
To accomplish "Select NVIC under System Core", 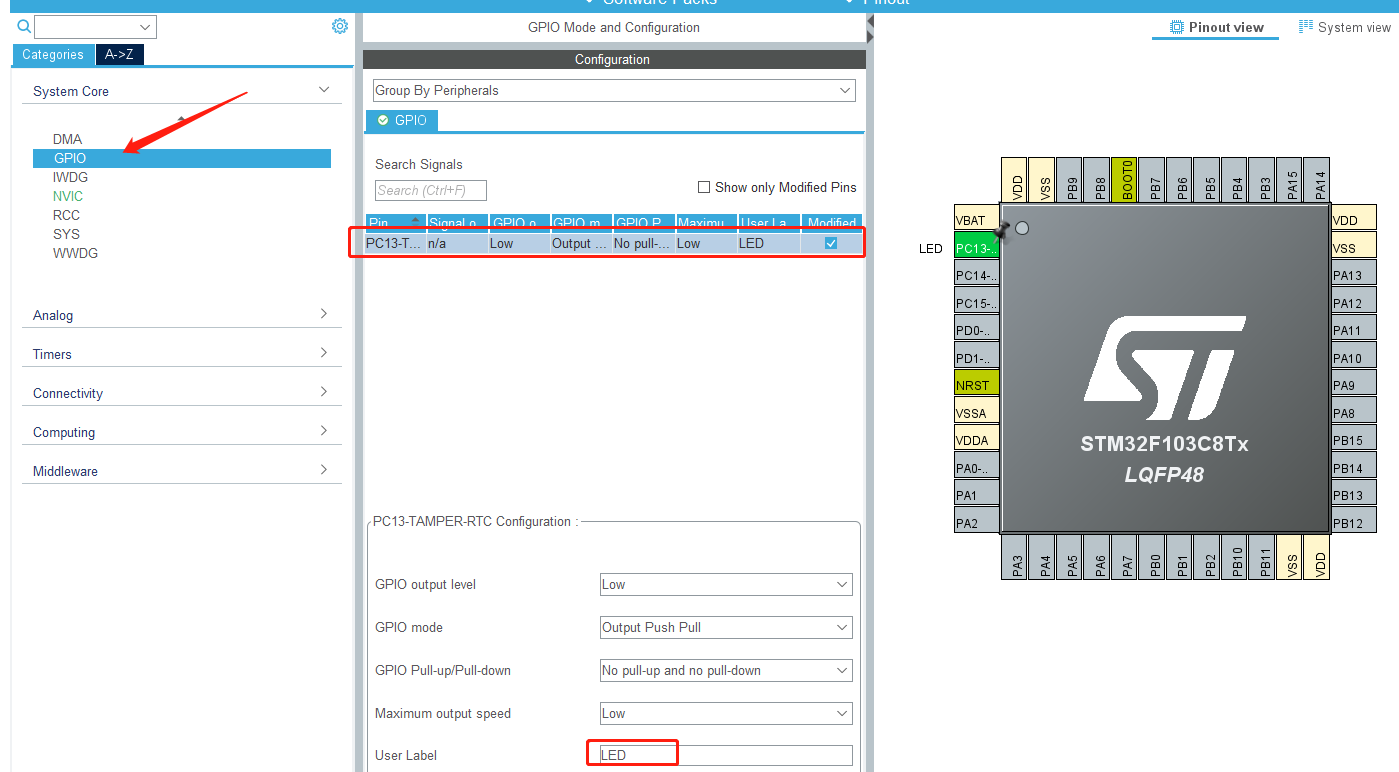I will click(68, 196).
